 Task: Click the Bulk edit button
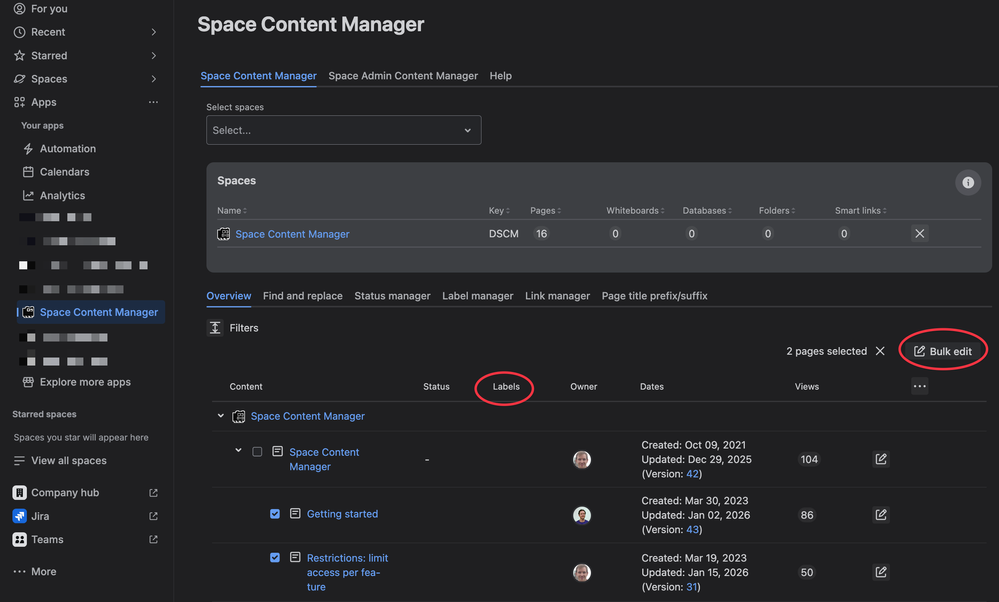pyautogui.click(x=942, y=351)
